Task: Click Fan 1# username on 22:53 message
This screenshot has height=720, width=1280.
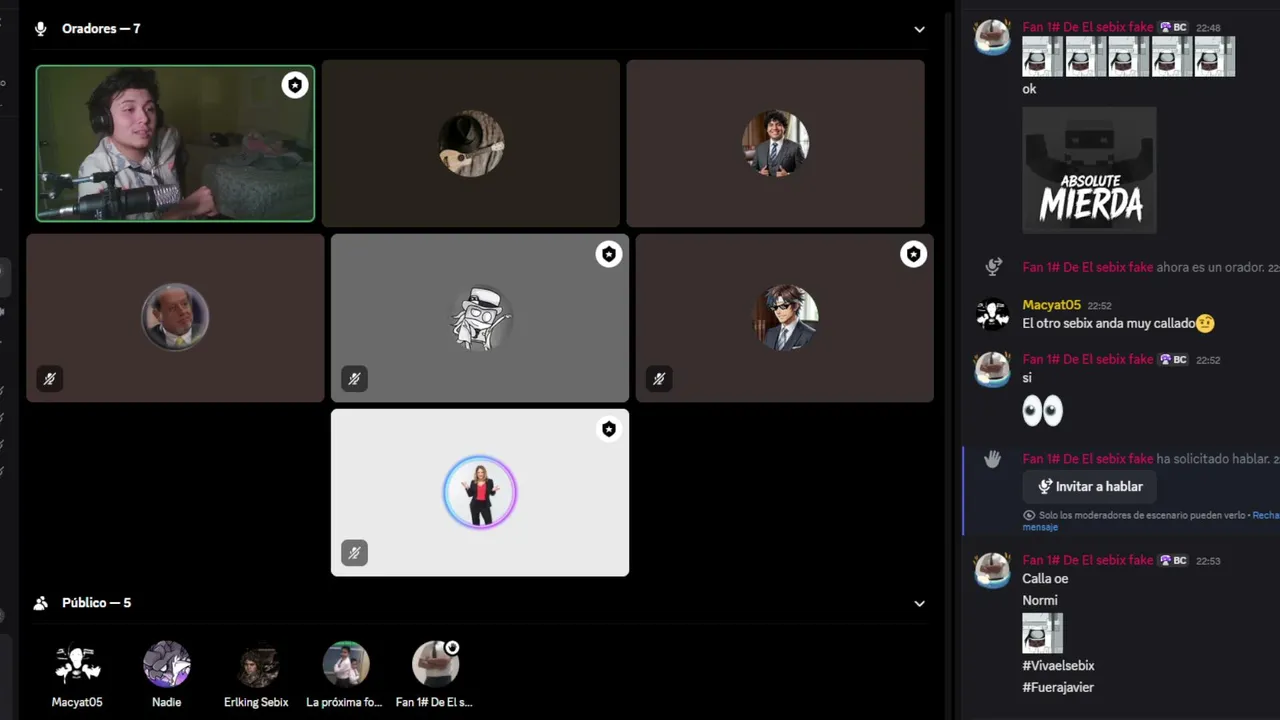Action: point(1088,560)
